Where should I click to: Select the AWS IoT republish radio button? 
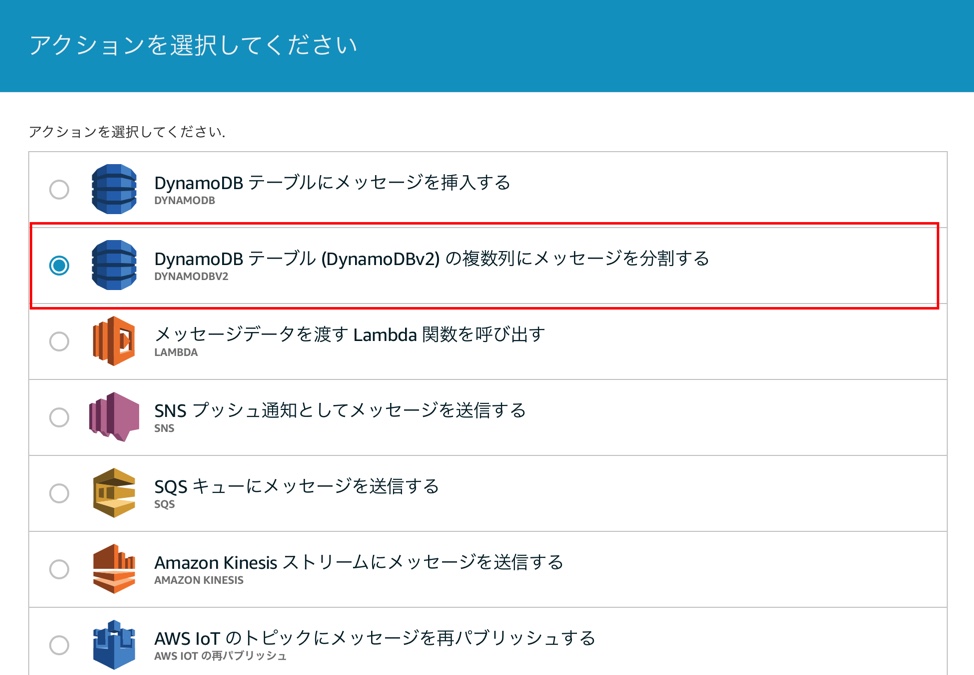[x=59, y=643]
